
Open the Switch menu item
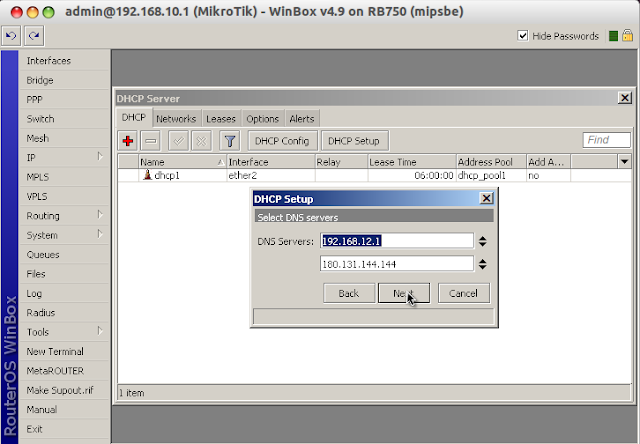pyautogui.click(x=64, y=119)
